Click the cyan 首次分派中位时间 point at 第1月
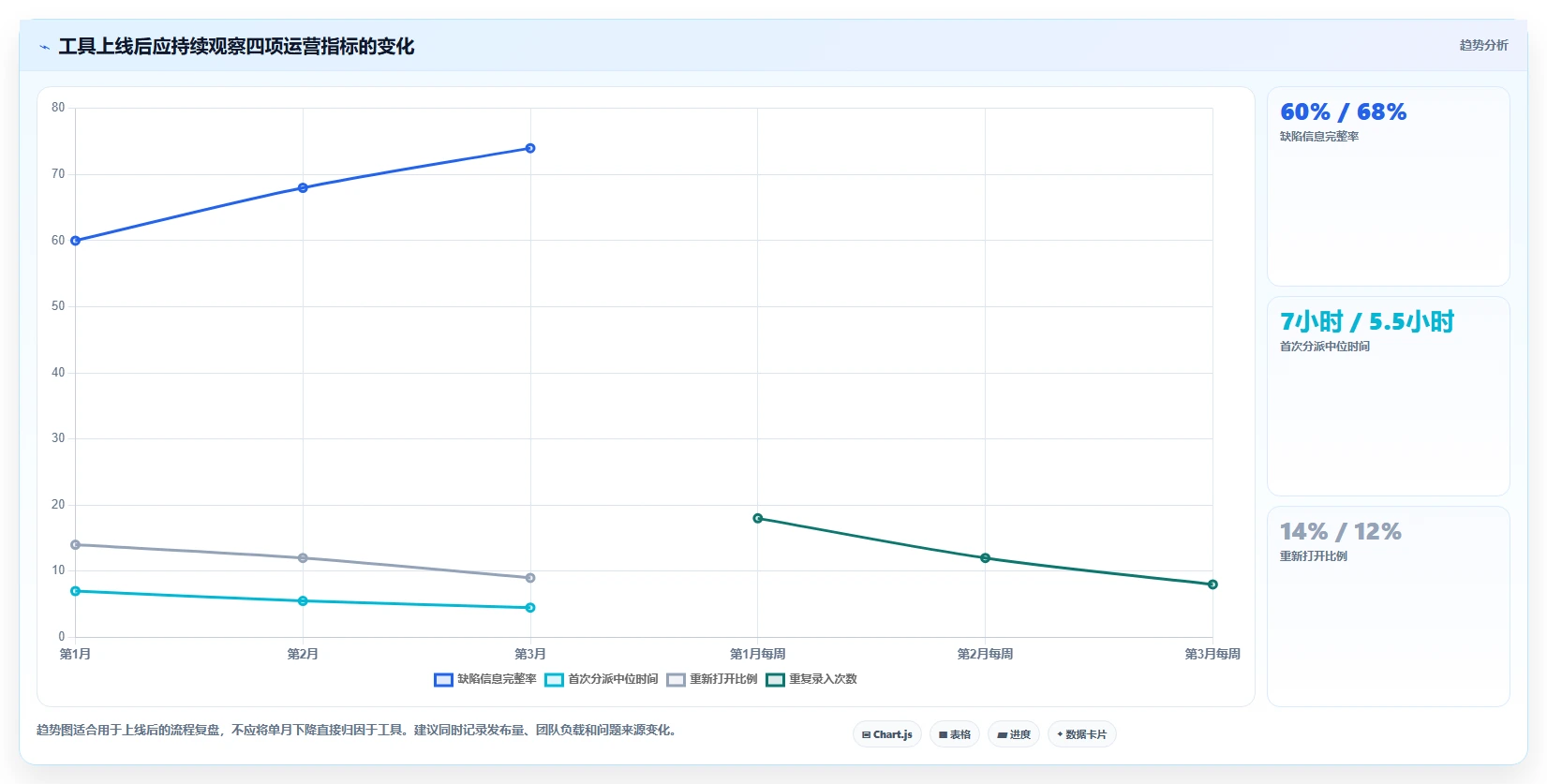Screen dimensions: 1547x784 (76, 591)
